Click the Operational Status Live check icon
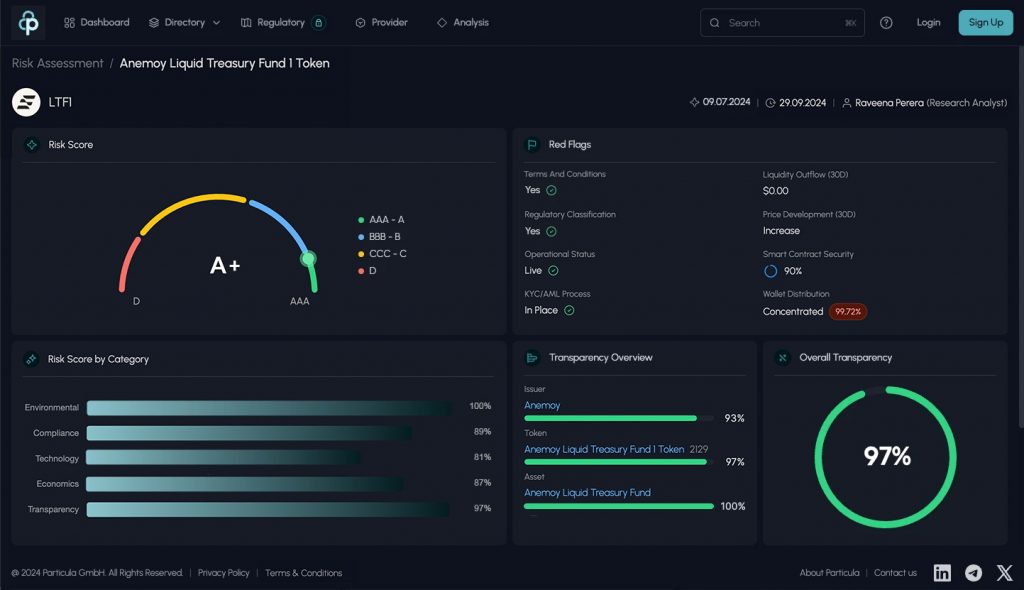 coord(553,270)
